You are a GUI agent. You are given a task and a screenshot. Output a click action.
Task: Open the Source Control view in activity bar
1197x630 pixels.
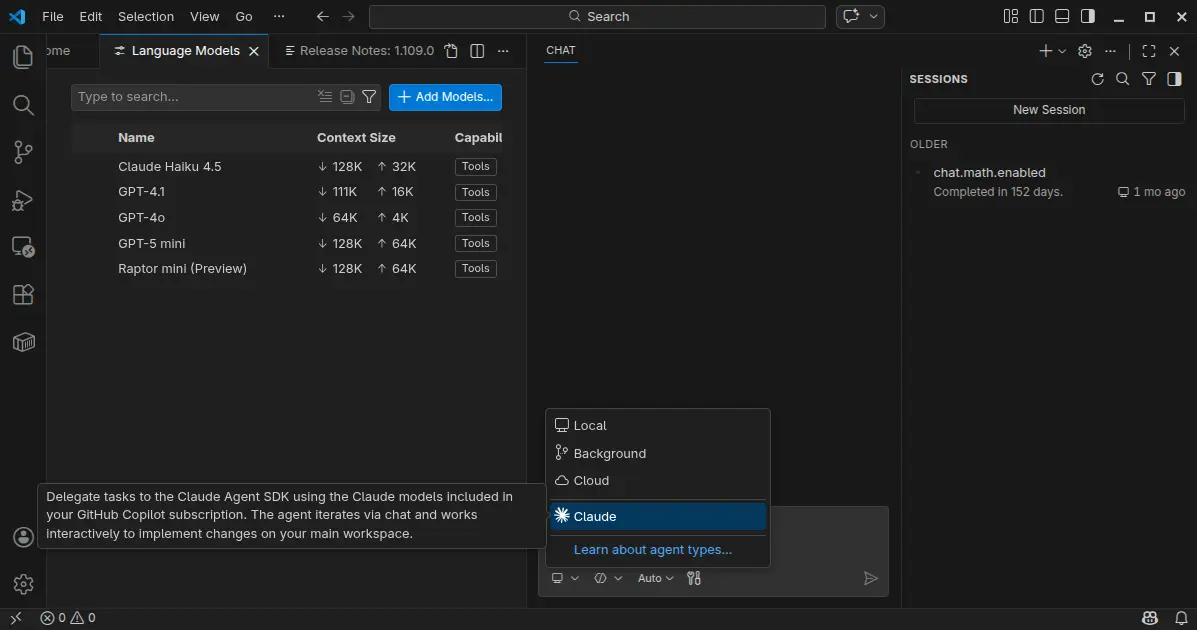23,152
